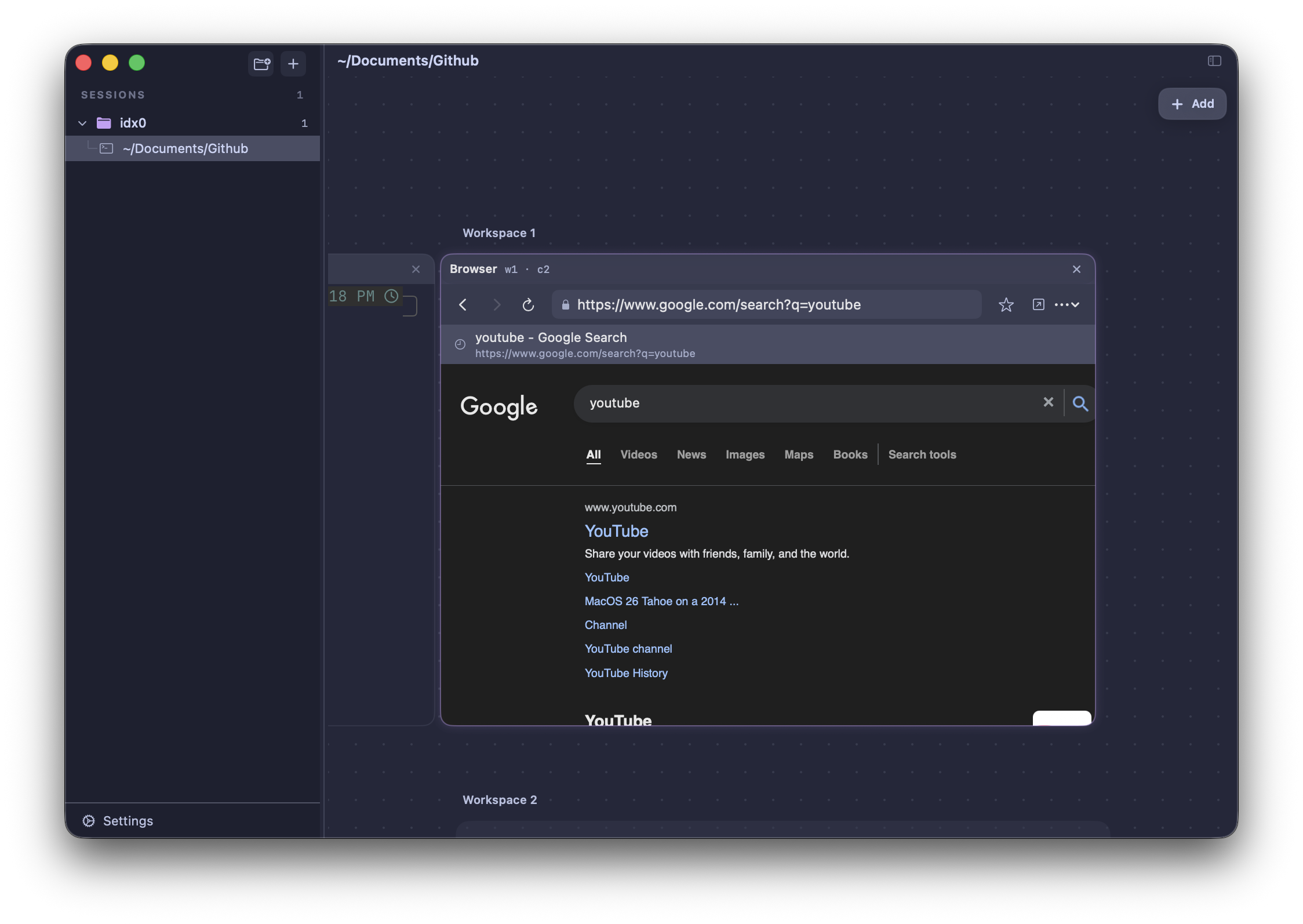Collapse the idx0 session group

point(82,123)
